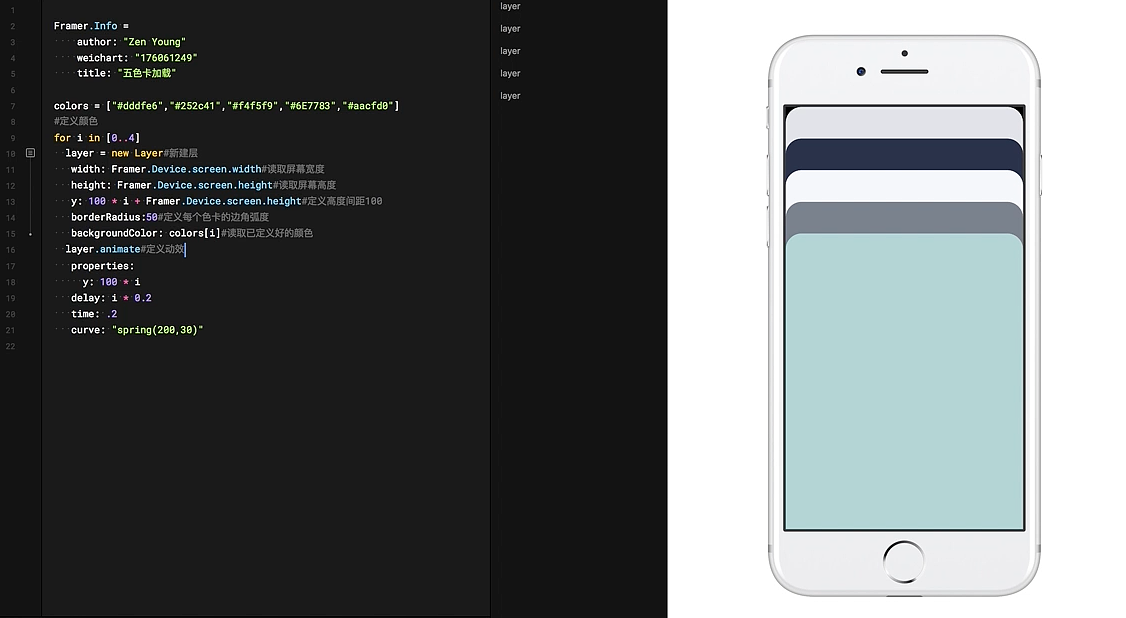Click layer.animate on line 16
The width and height of the screenshot is (1126, 618).
(x=103, y=249)
